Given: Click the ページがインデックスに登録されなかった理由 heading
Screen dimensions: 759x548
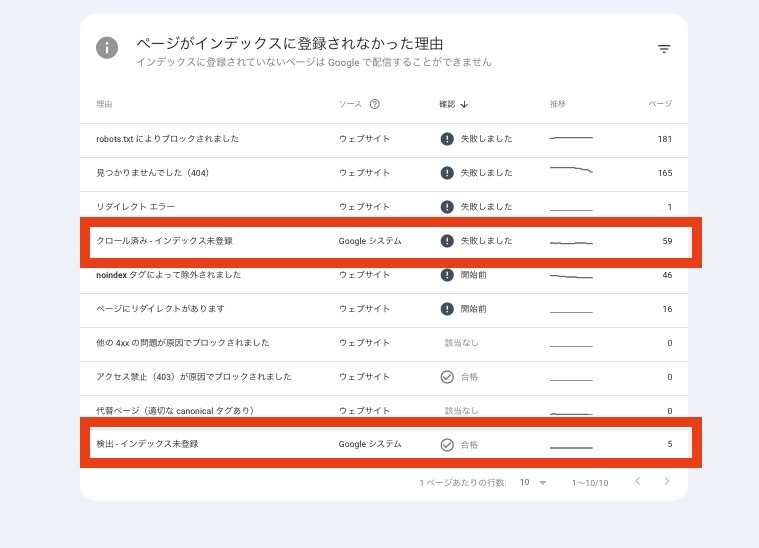Looking at the screenshot, I should pos(289,44).
